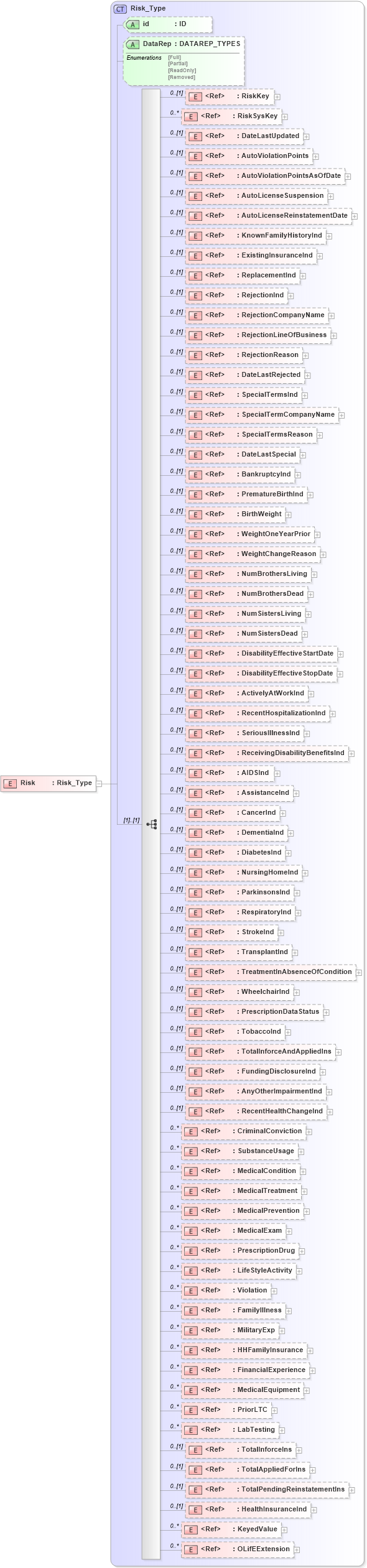Click the E icon of root Risk element
This screenshot has height=1568, width=367.
pos(9,784)
